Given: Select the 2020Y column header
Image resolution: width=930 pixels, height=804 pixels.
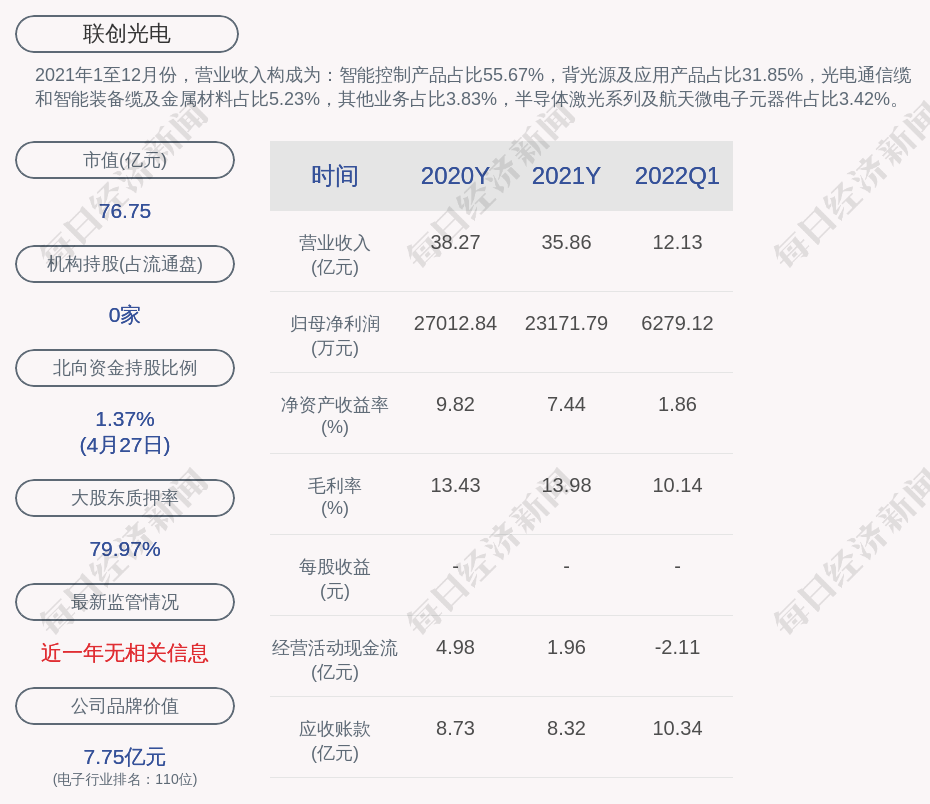Looking at the screenshot, I should tap(455, 176).
